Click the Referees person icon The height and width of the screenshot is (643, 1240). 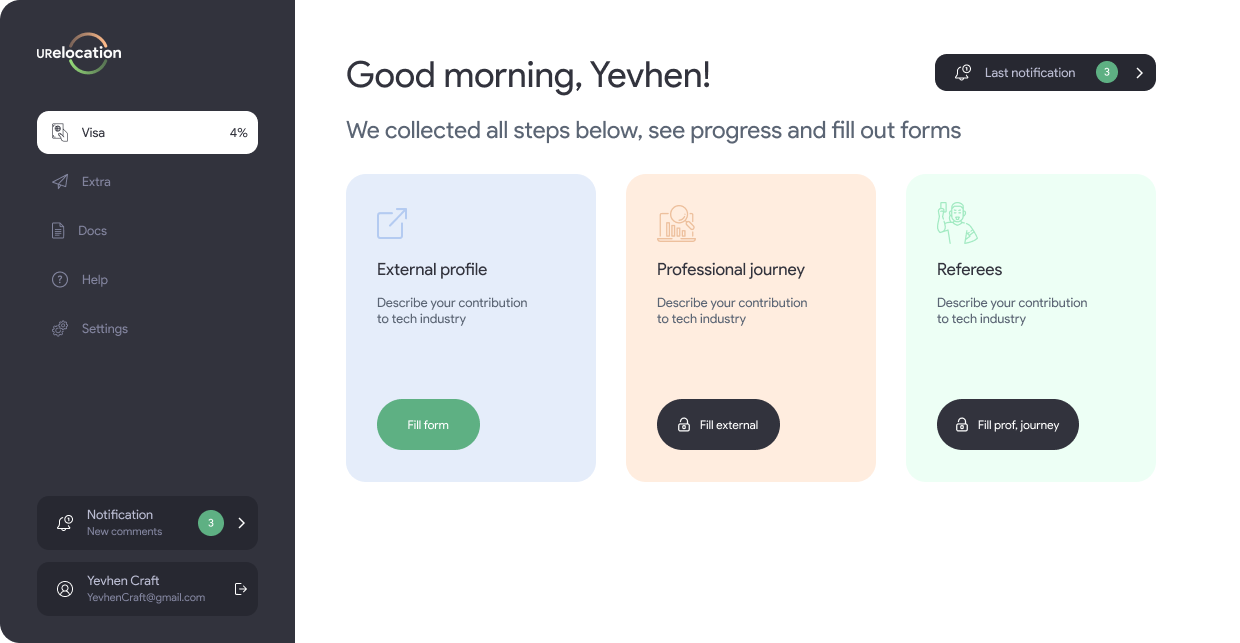click(956, 223)
